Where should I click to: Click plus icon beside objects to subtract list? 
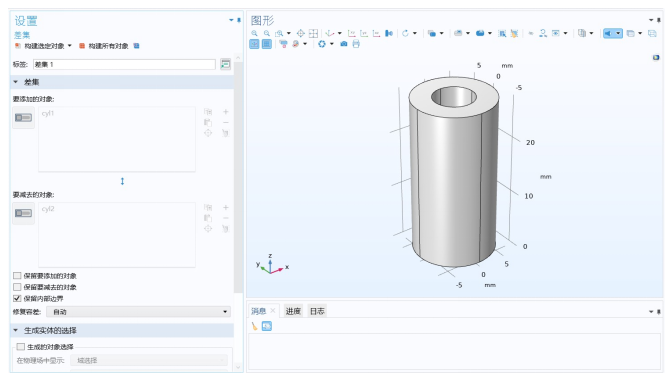pos(226,208)
